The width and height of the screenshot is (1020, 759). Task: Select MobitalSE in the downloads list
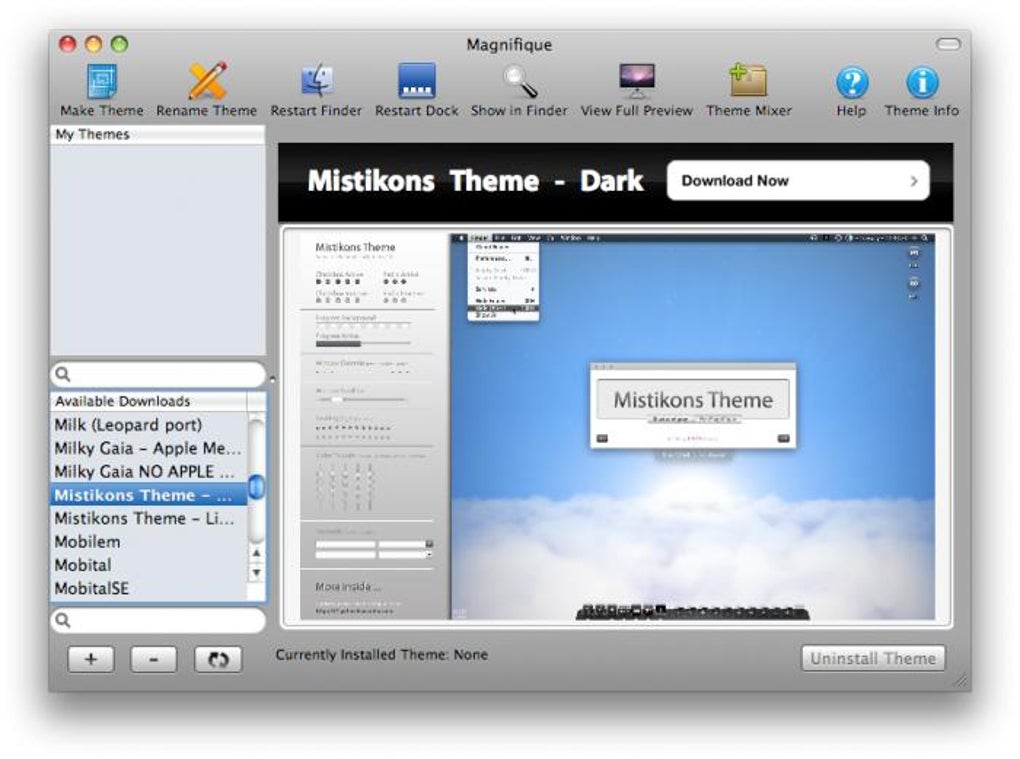tap(150, 589)
